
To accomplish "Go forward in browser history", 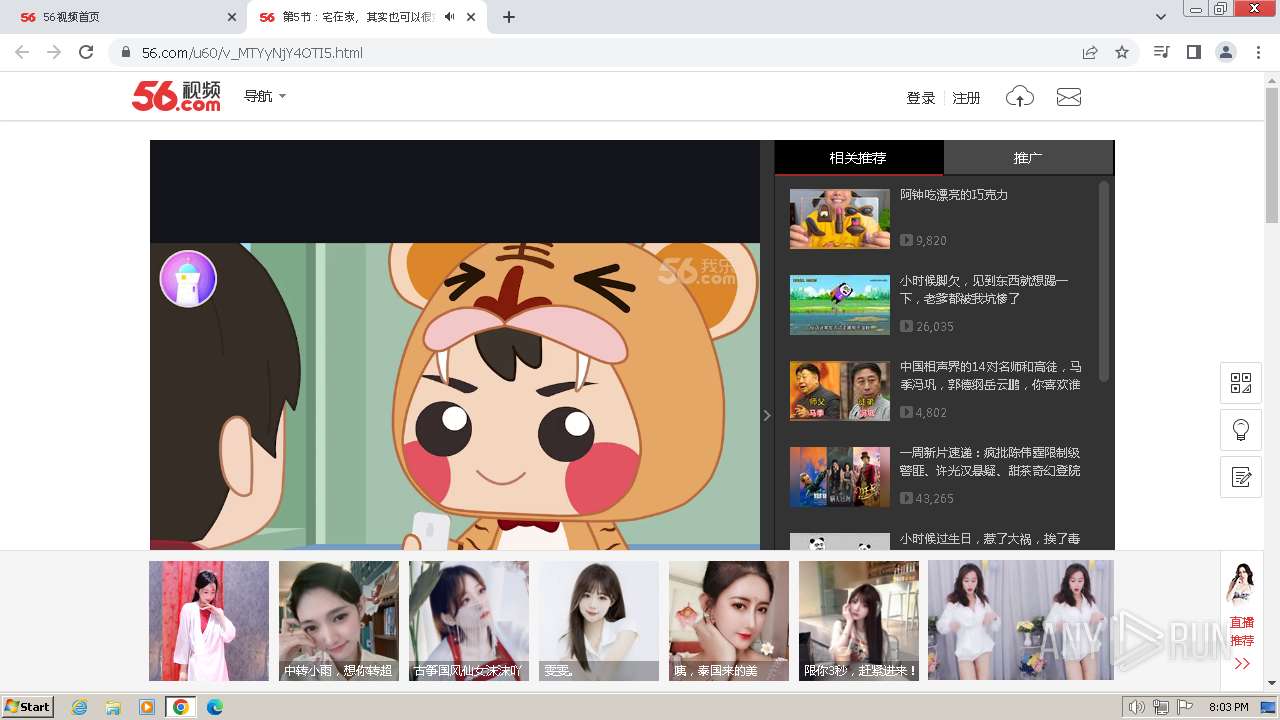I will 54,52.
